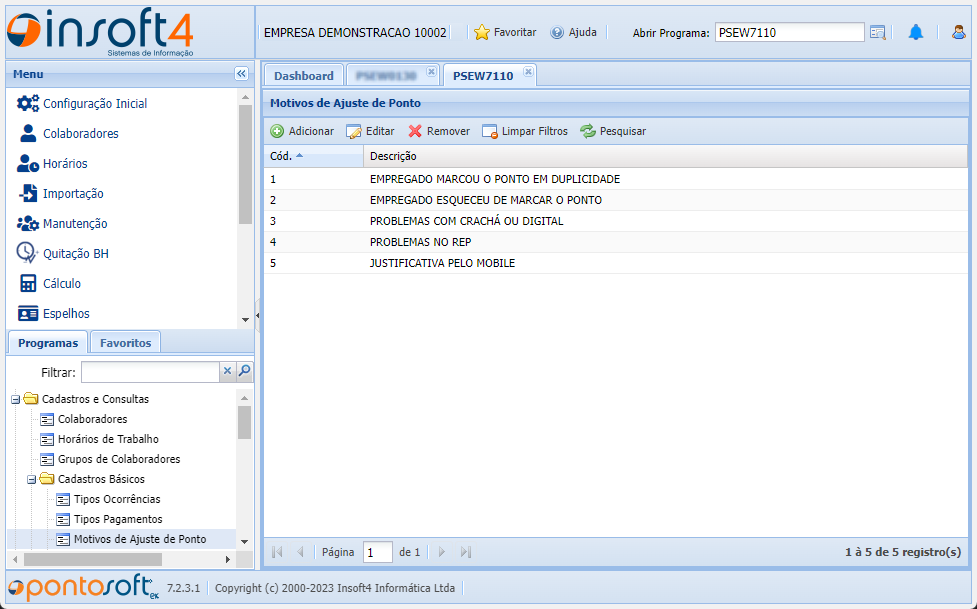Open notifications with the bell icon
The height and width of the screenshot is (609, 977).
(915, 32)
